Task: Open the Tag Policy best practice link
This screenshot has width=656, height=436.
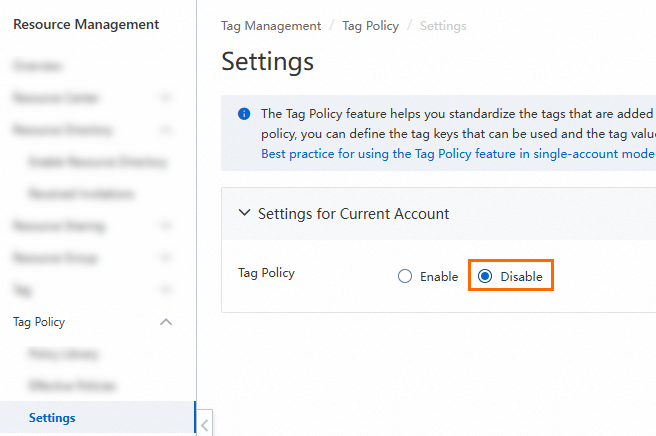Action: pyautogui.click(x=457, y=154)
